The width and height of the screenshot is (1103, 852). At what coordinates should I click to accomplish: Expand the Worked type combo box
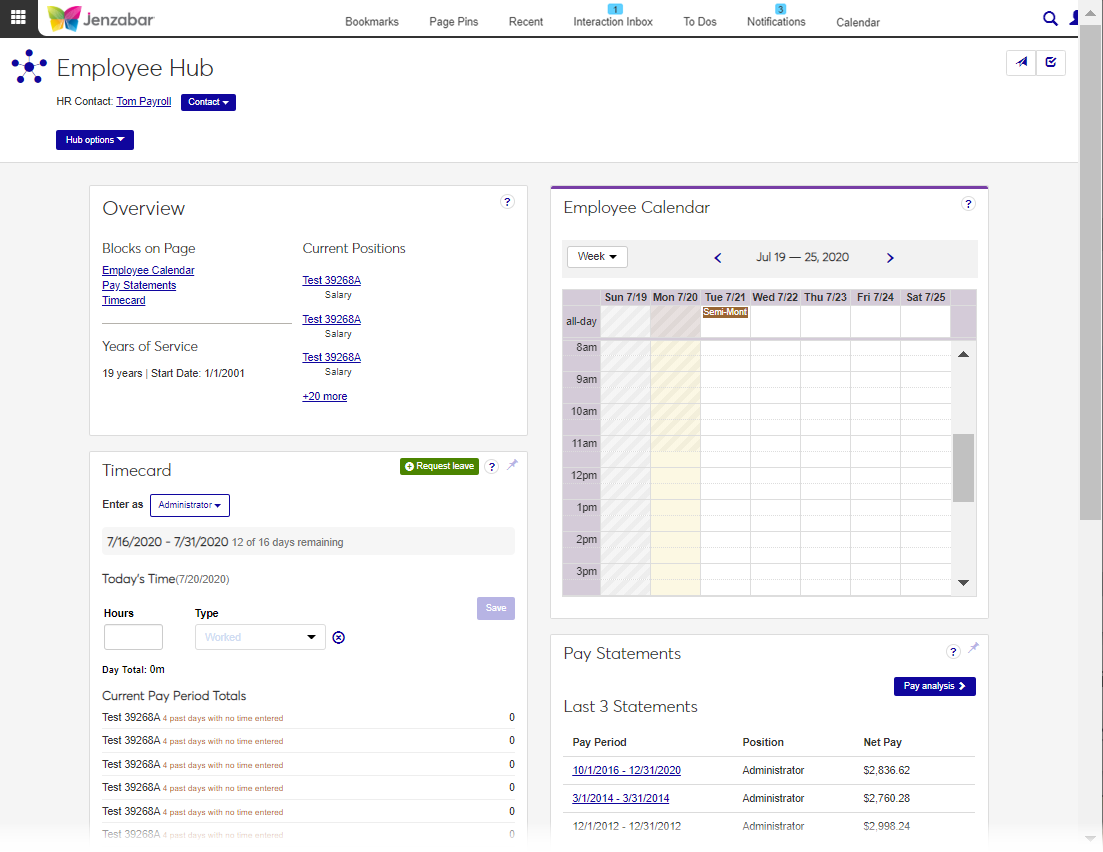tap(260, 637)
